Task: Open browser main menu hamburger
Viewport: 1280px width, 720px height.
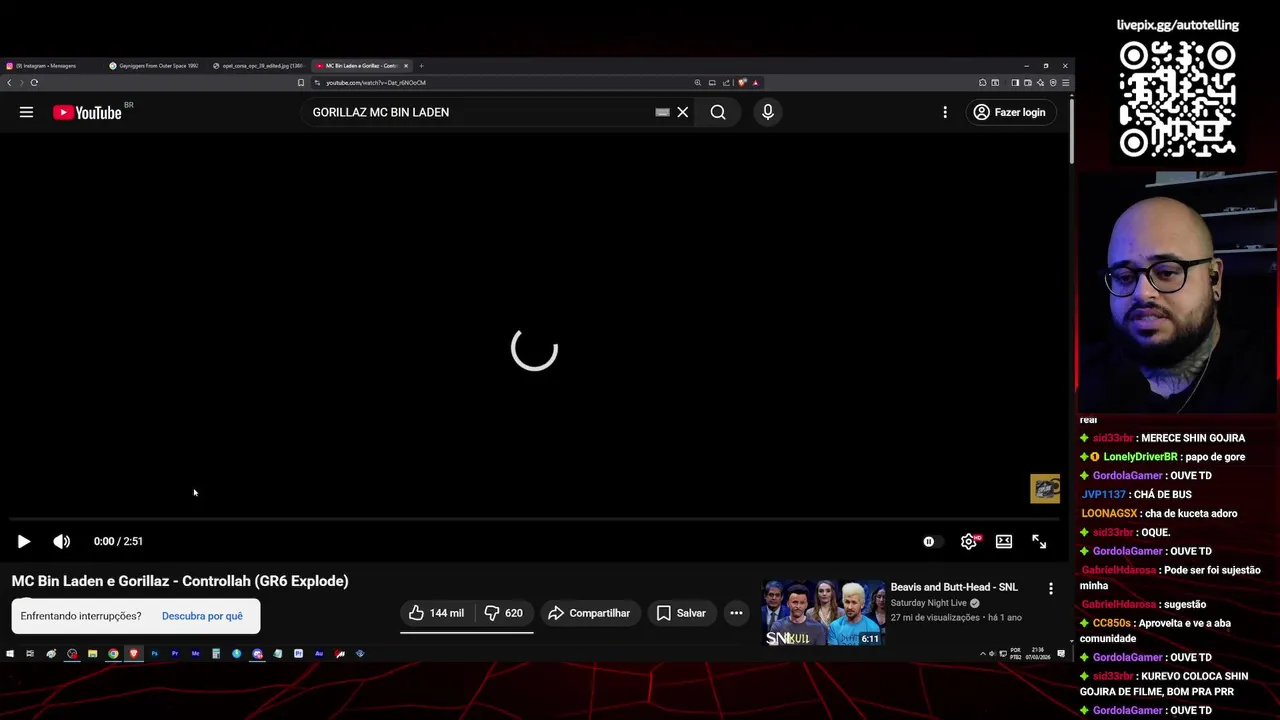Action: click(x=1066, y=83)
